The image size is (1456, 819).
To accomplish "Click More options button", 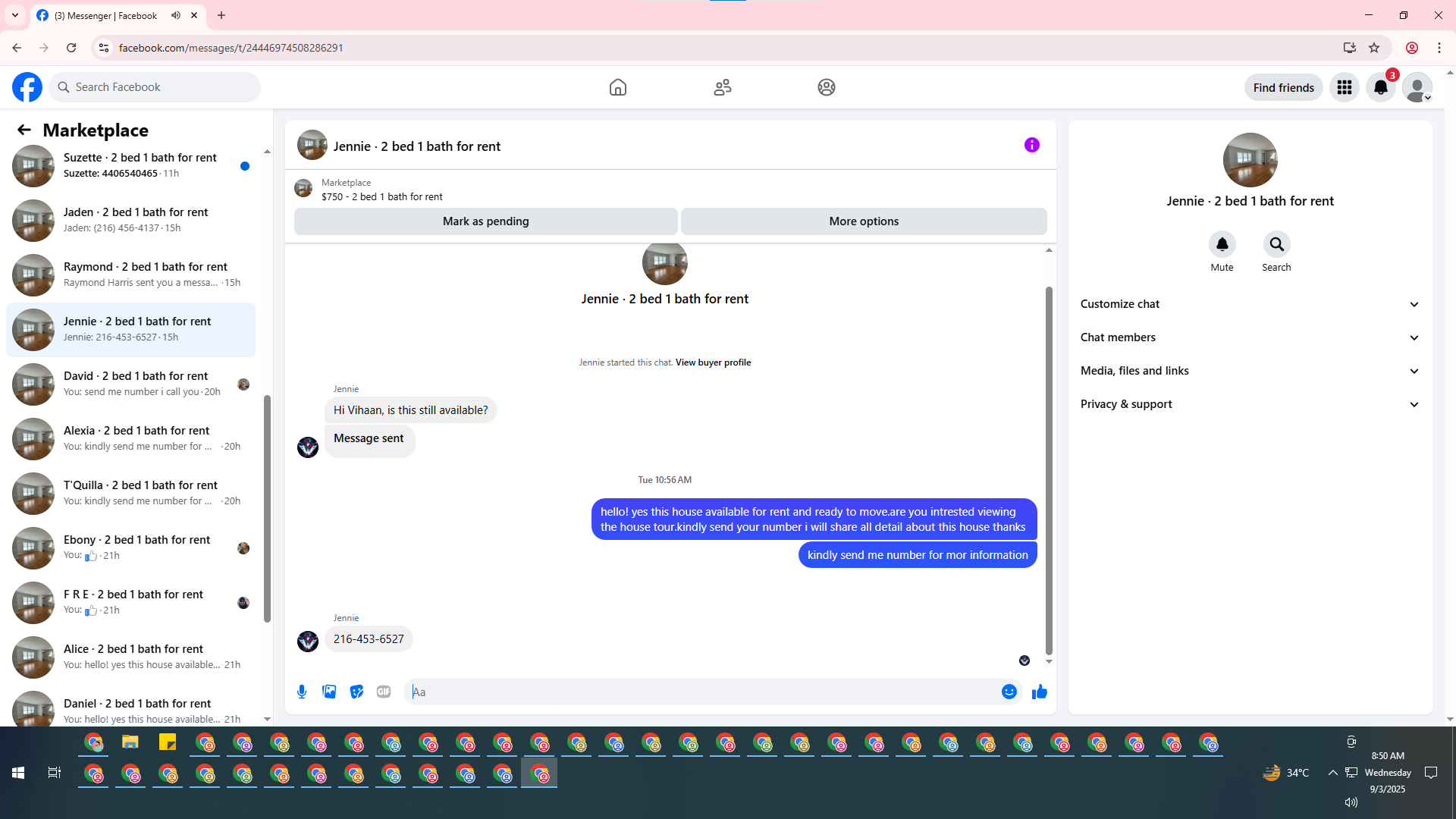I will 864,221.
